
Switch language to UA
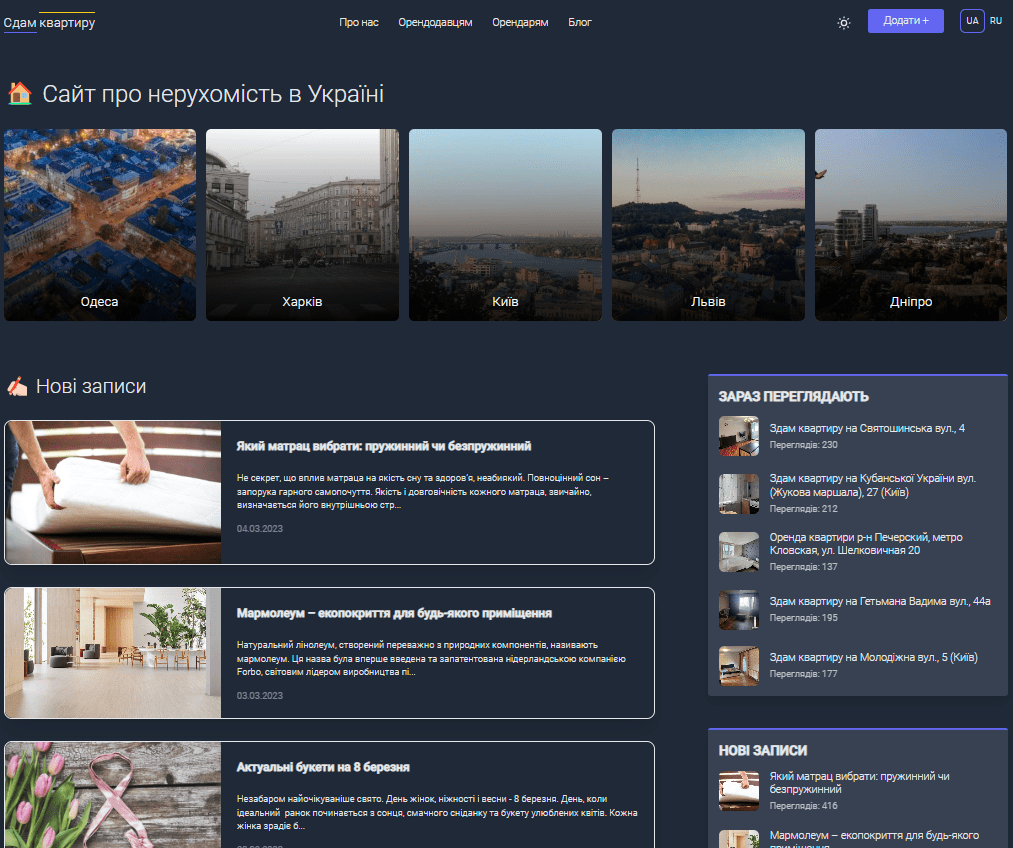click(x=972, y=21)
